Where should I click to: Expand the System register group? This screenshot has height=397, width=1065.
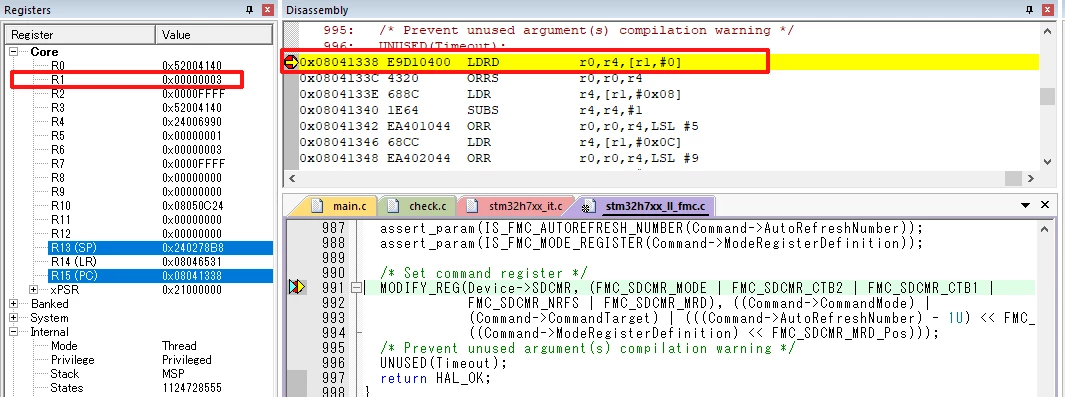coord(14,318)
